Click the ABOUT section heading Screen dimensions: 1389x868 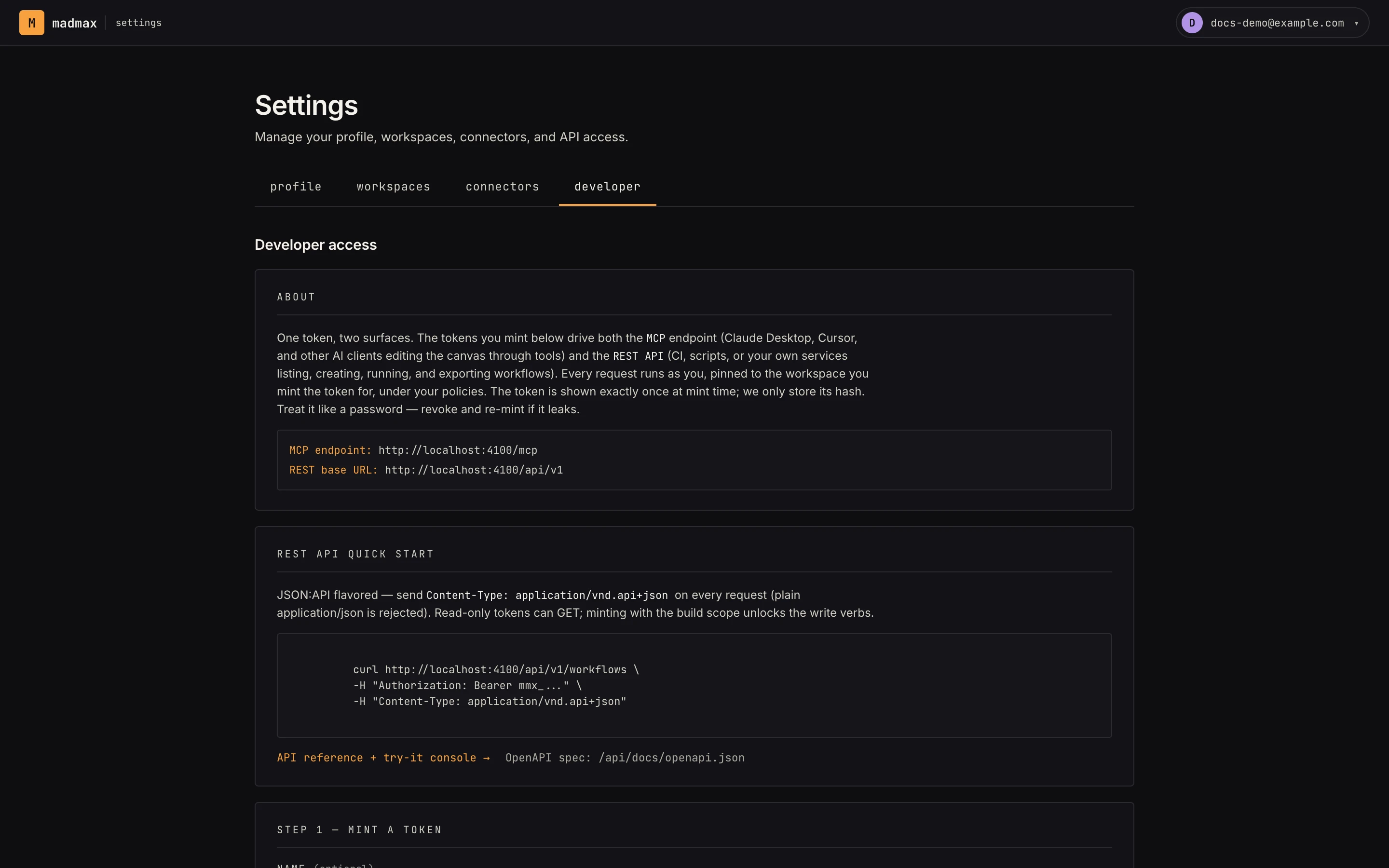(x=296, y=298)
